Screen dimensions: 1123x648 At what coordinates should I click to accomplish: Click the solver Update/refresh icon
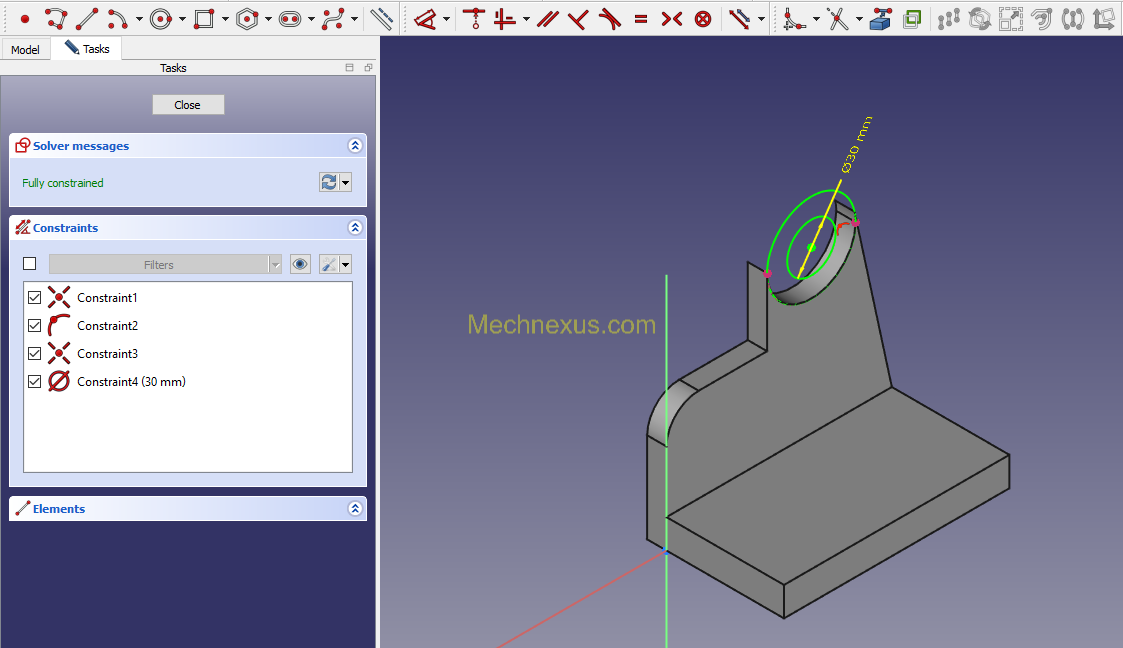click(x=329, y=183)
